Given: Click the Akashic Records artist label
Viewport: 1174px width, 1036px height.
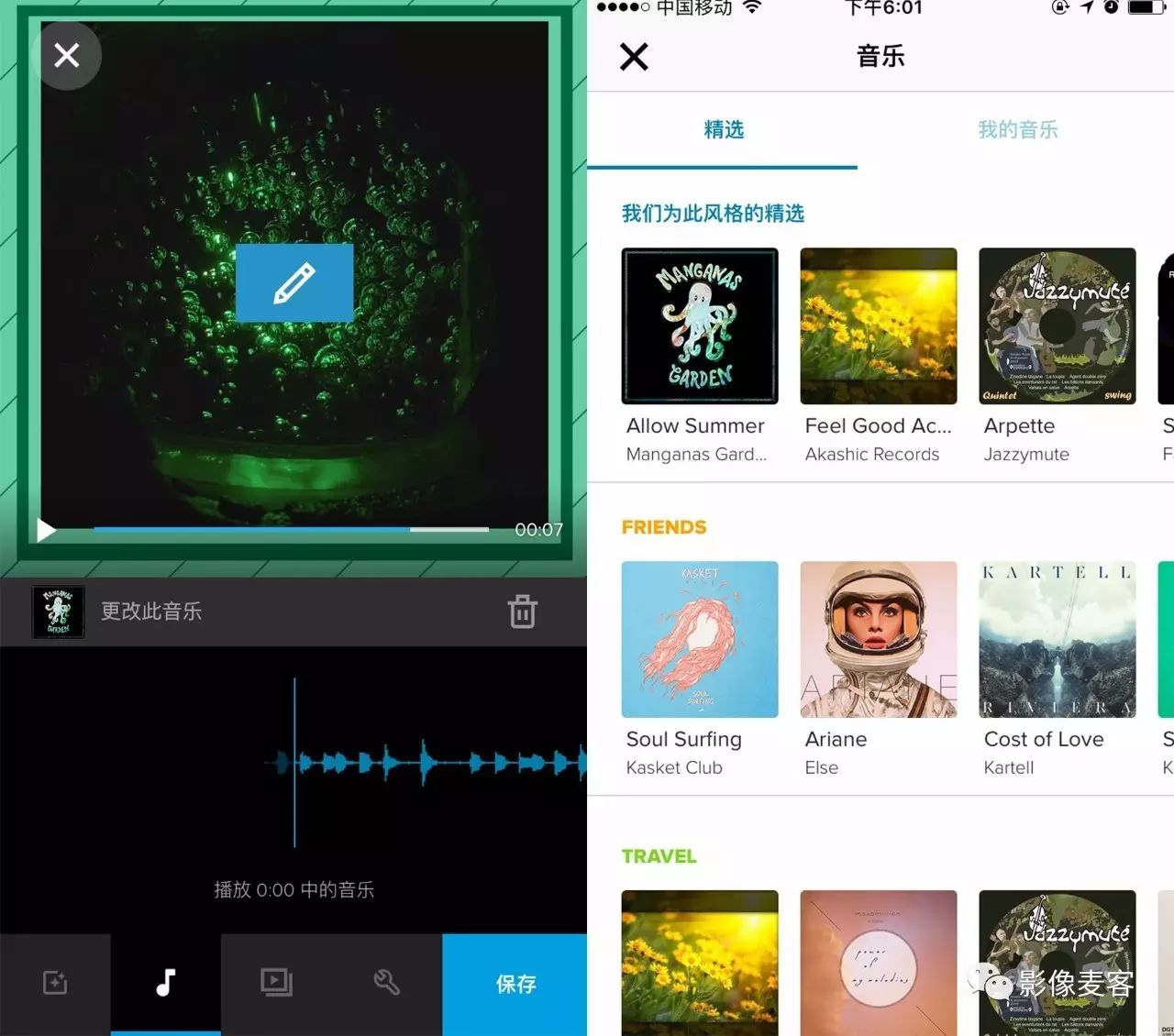Looking at the screenshot, I should (x=872, y=454).
